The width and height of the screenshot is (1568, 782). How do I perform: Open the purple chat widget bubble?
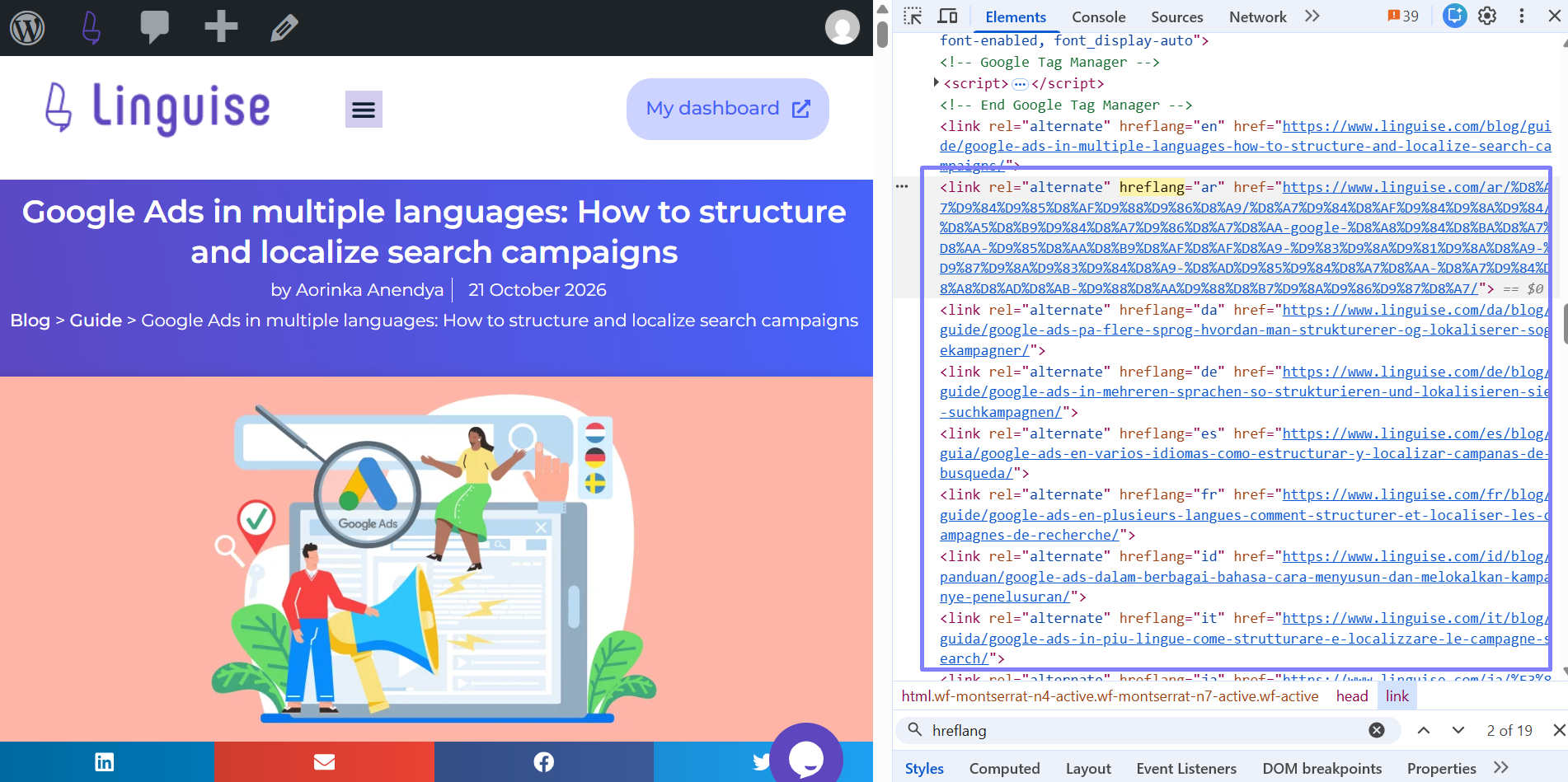806,756
